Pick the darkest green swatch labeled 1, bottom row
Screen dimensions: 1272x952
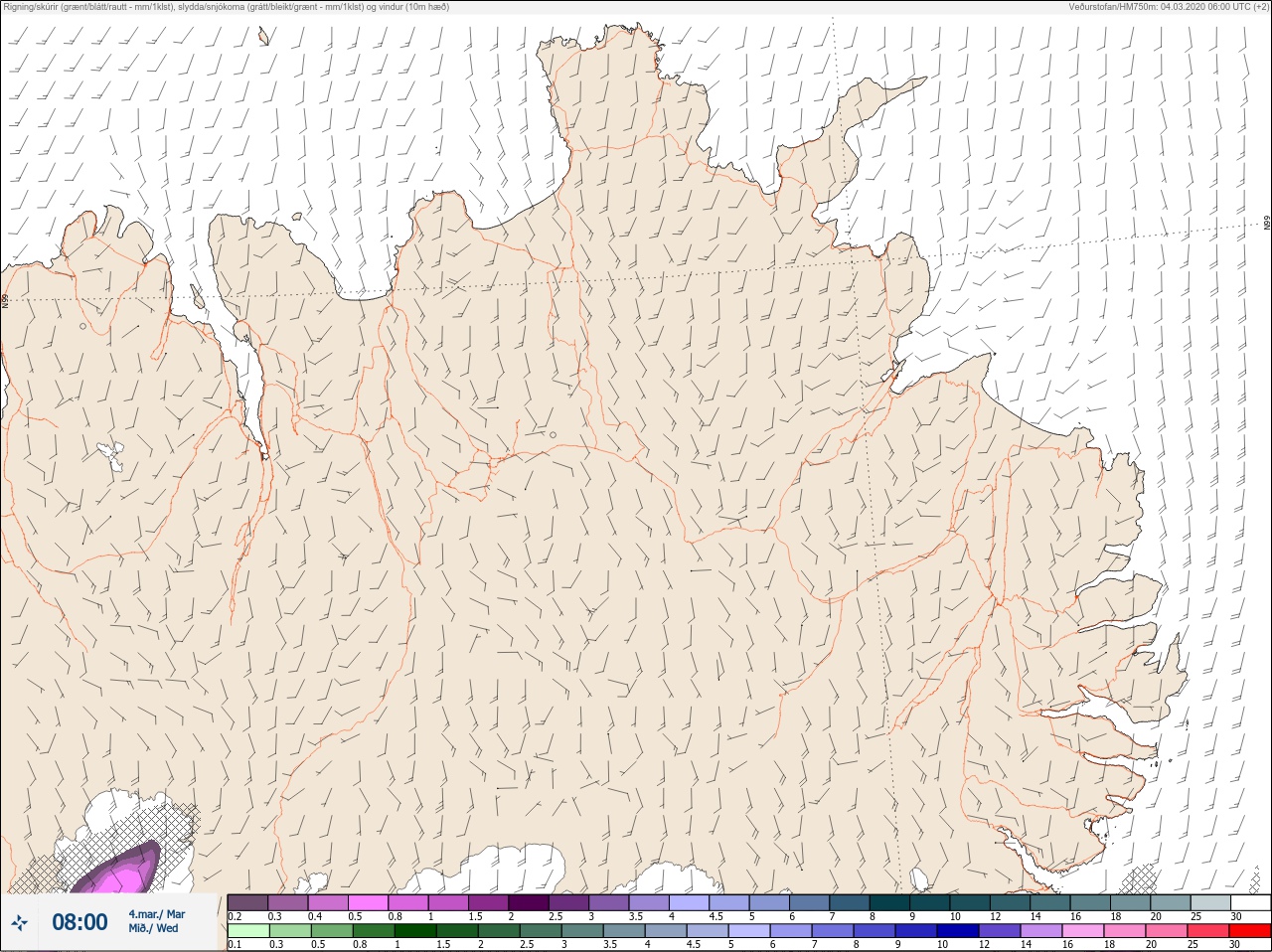[415, 931]
